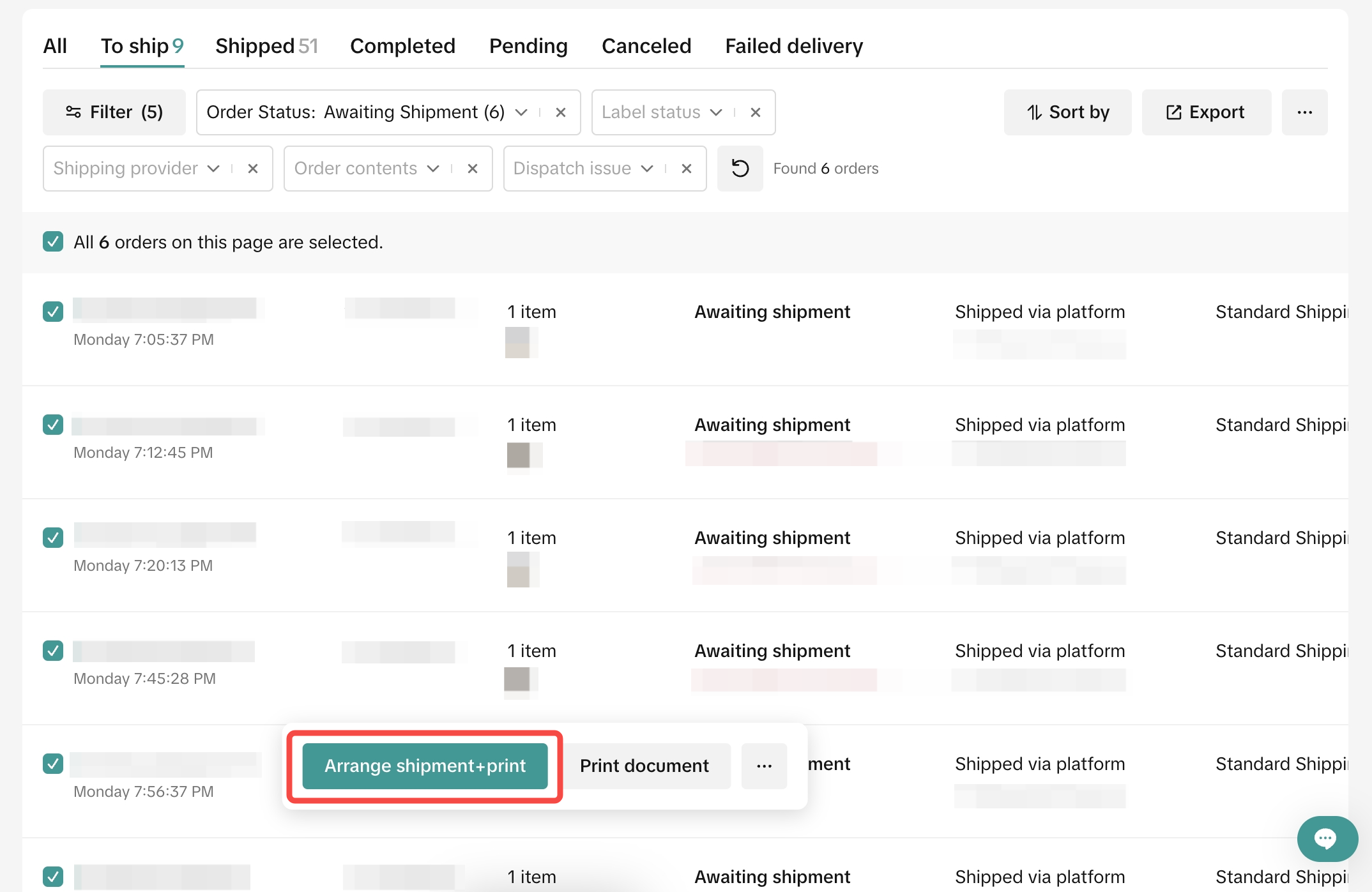Open the top-right more options ellipsis
Screen dimensions: 1372x892
(x=1304, y=112)
